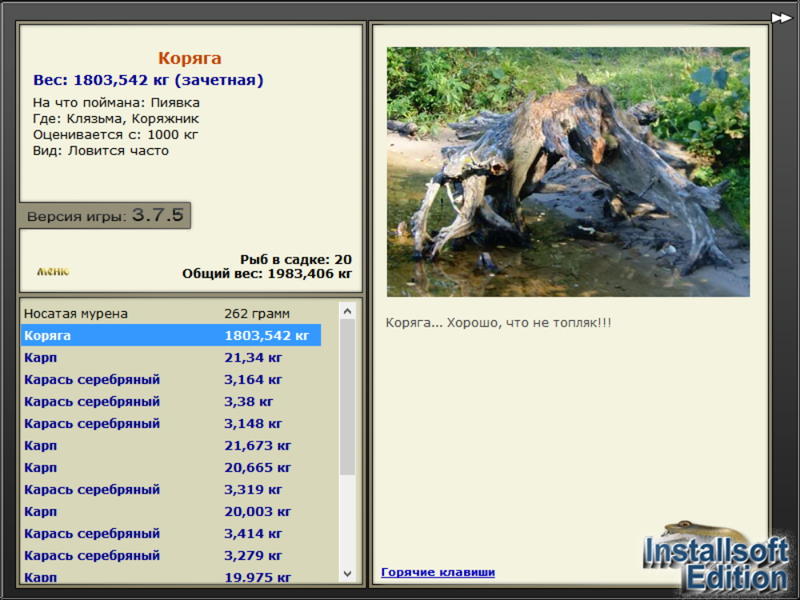The image size is (800, 600).
Task: Select the Карп 21,34 кг row
Action: point(171,357)
